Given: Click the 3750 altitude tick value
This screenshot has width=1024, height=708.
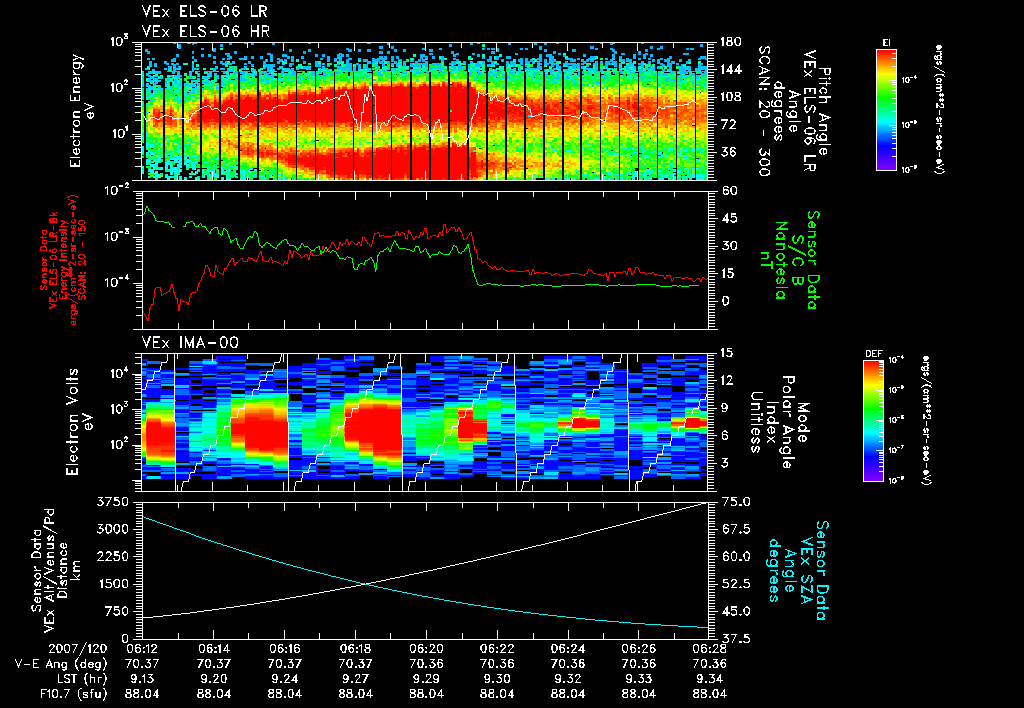Looking at the screenshot, I should coord(114,502).
